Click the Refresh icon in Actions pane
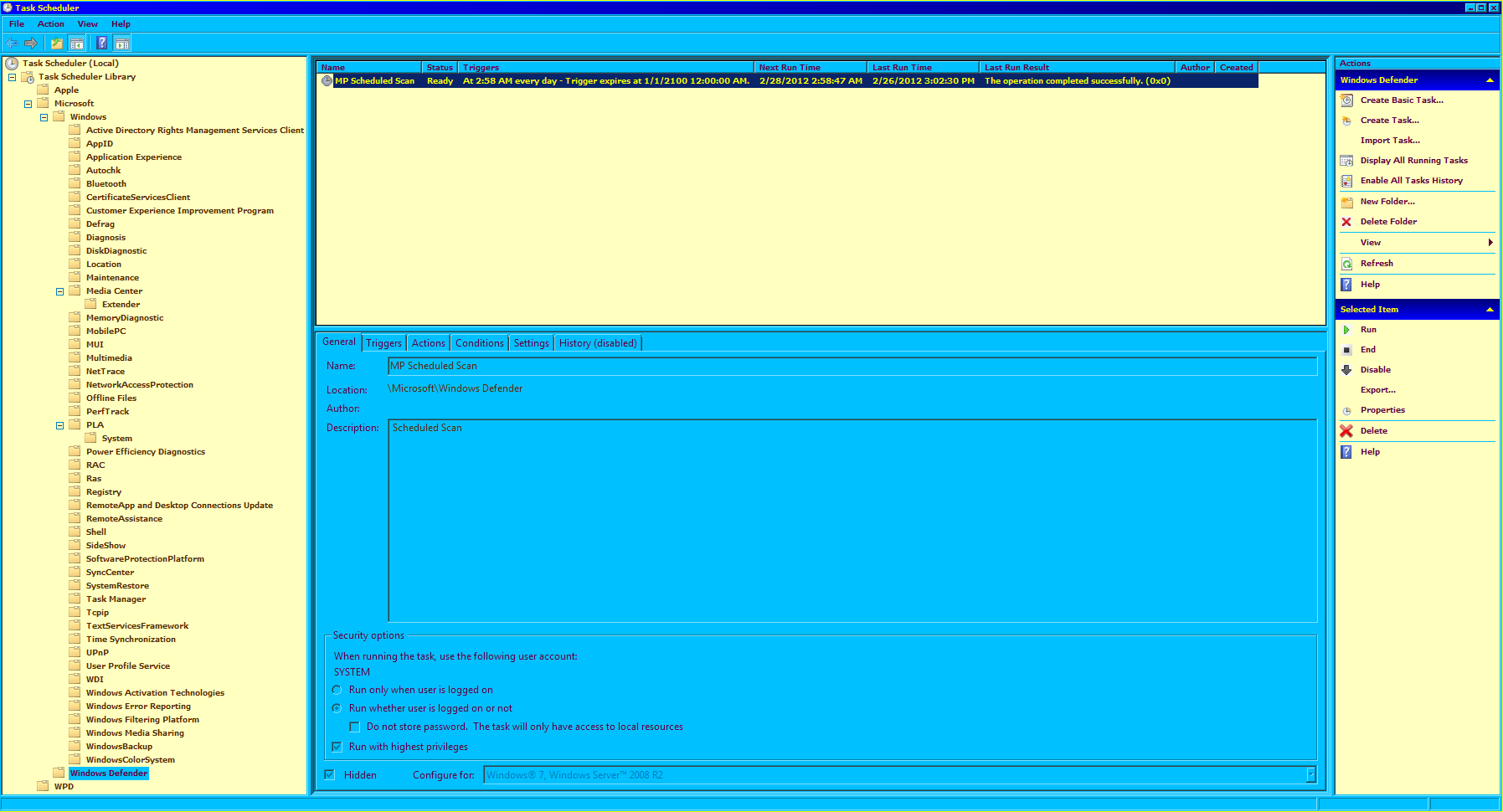The width and height of the screenshot is (1503, 812). (x=1346, y=264)
